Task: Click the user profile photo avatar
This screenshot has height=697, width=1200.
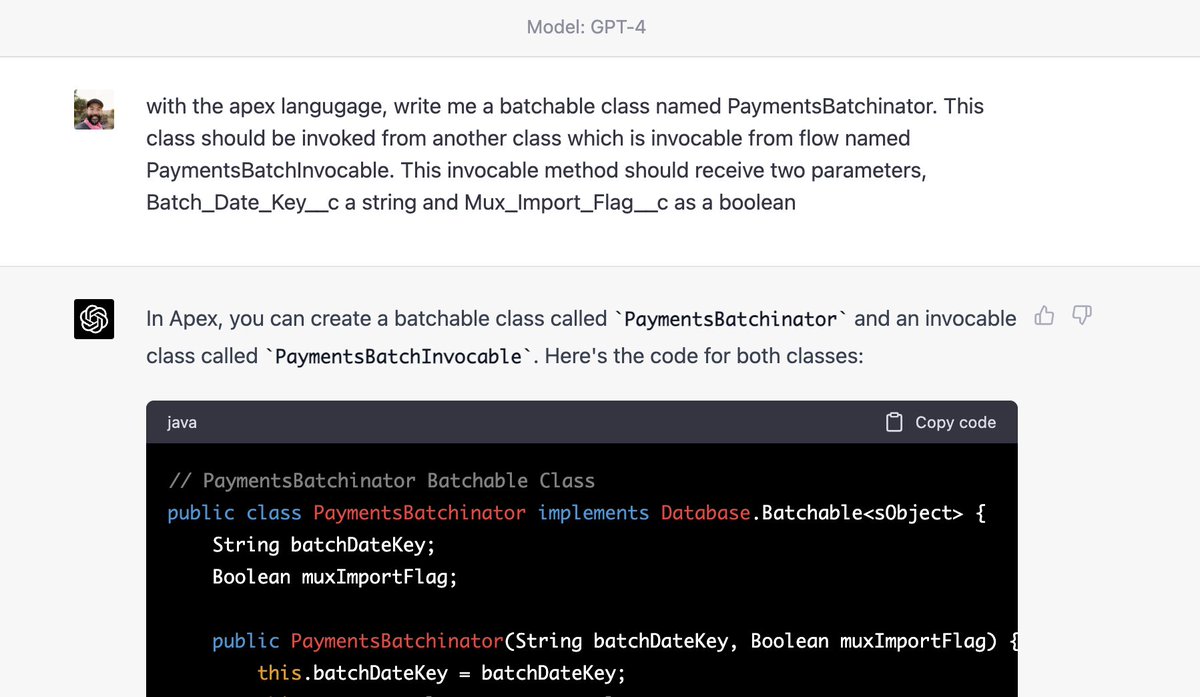Action: [x=94, y=110]
